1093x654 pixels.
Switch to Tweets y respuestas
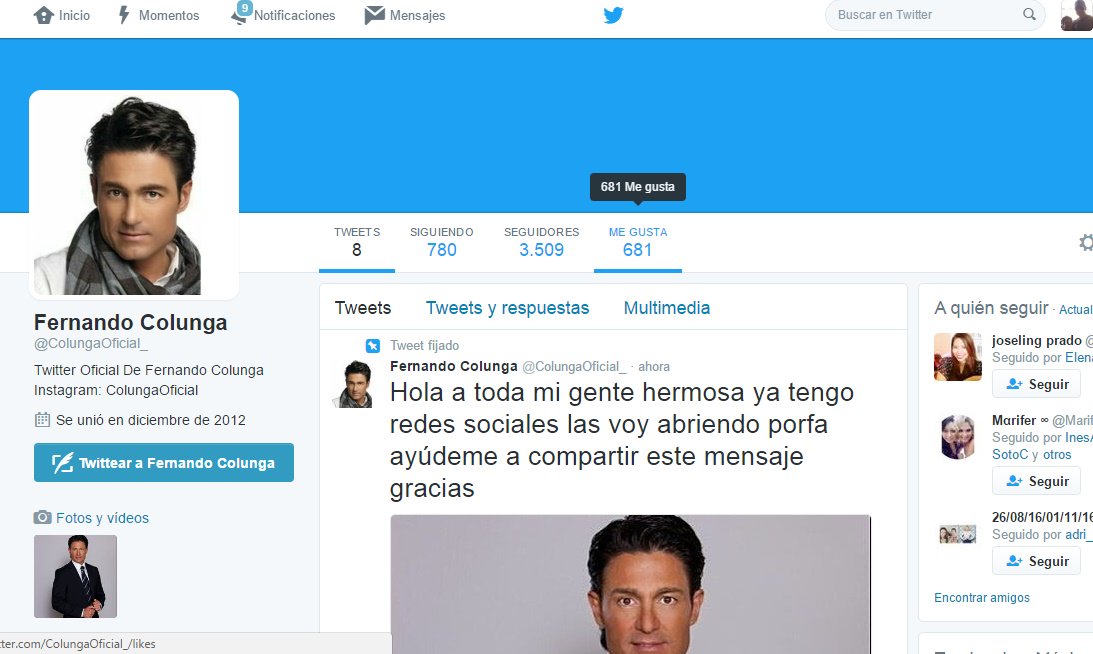(x=507, y=307)
